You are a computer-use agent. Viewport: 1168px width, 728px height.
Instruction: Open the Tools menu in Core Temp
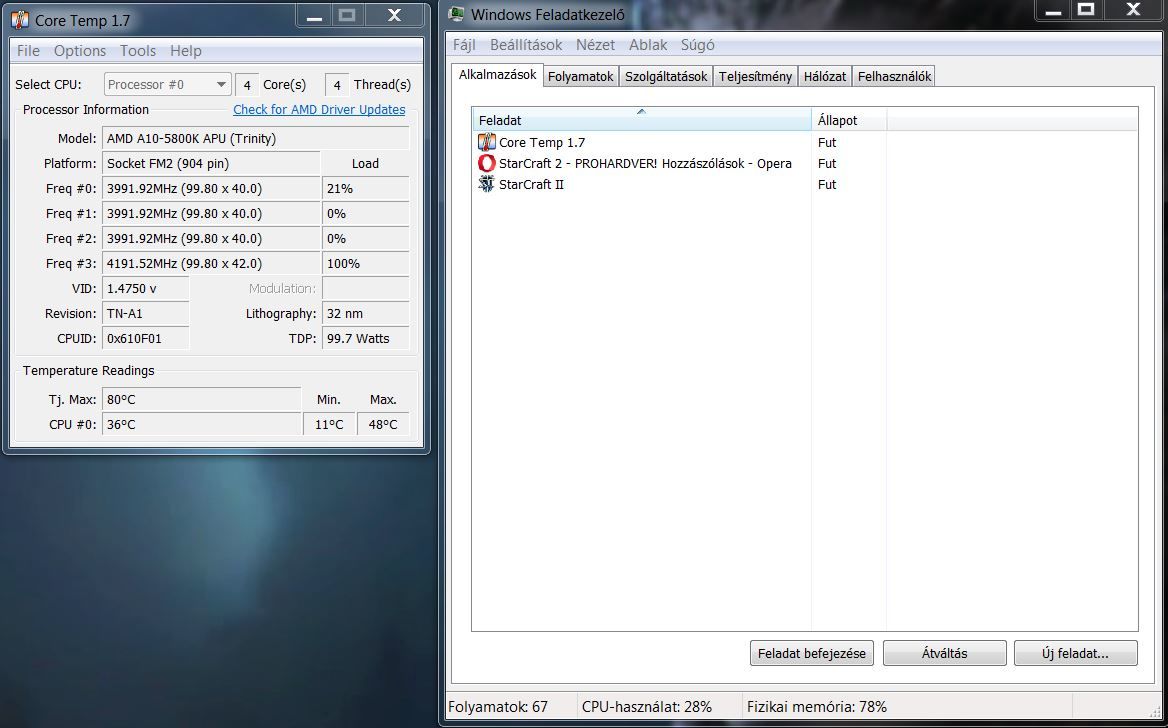pos(138,51)
